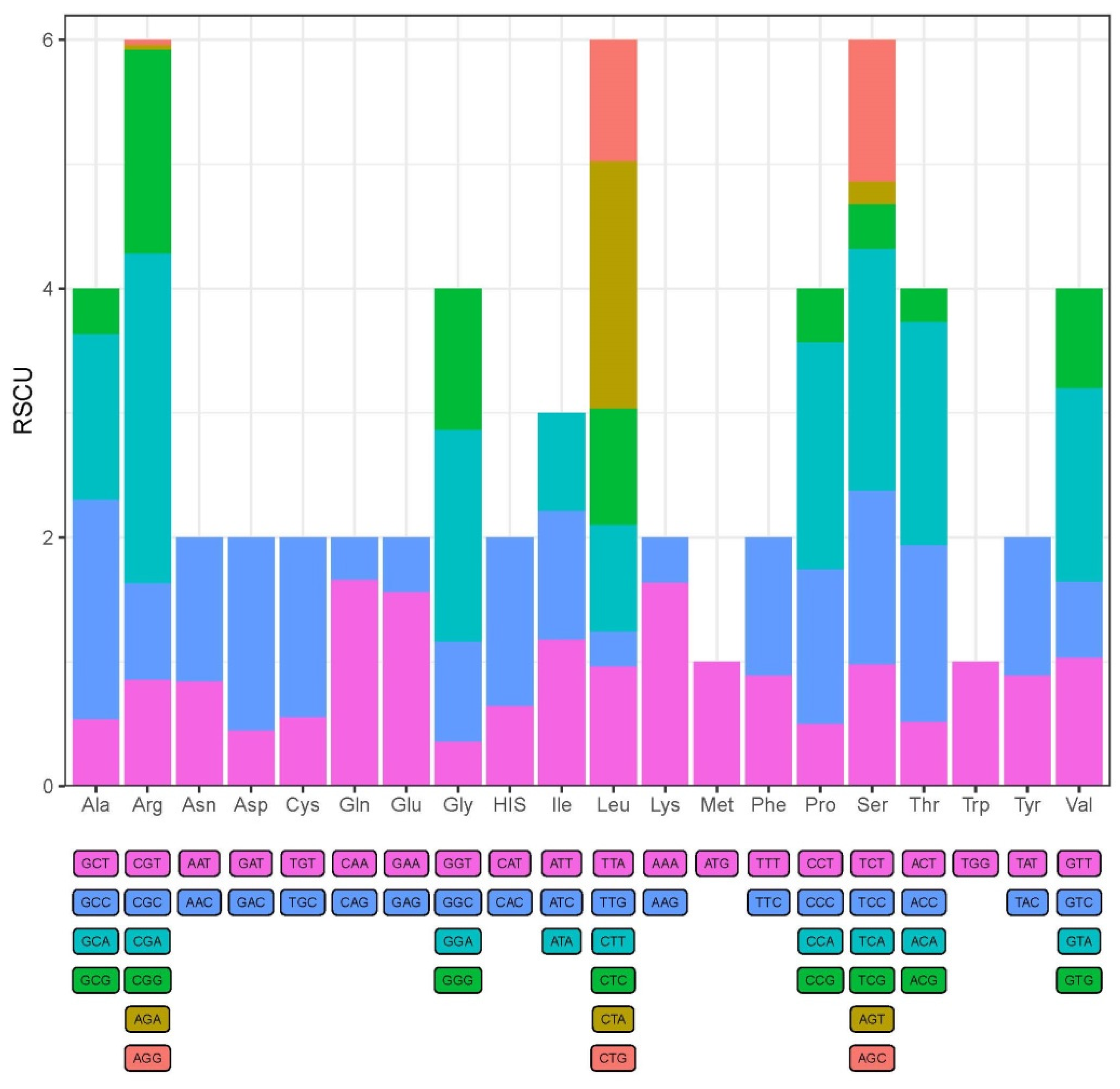Click the pink Met bar

(x=716, y=723)
